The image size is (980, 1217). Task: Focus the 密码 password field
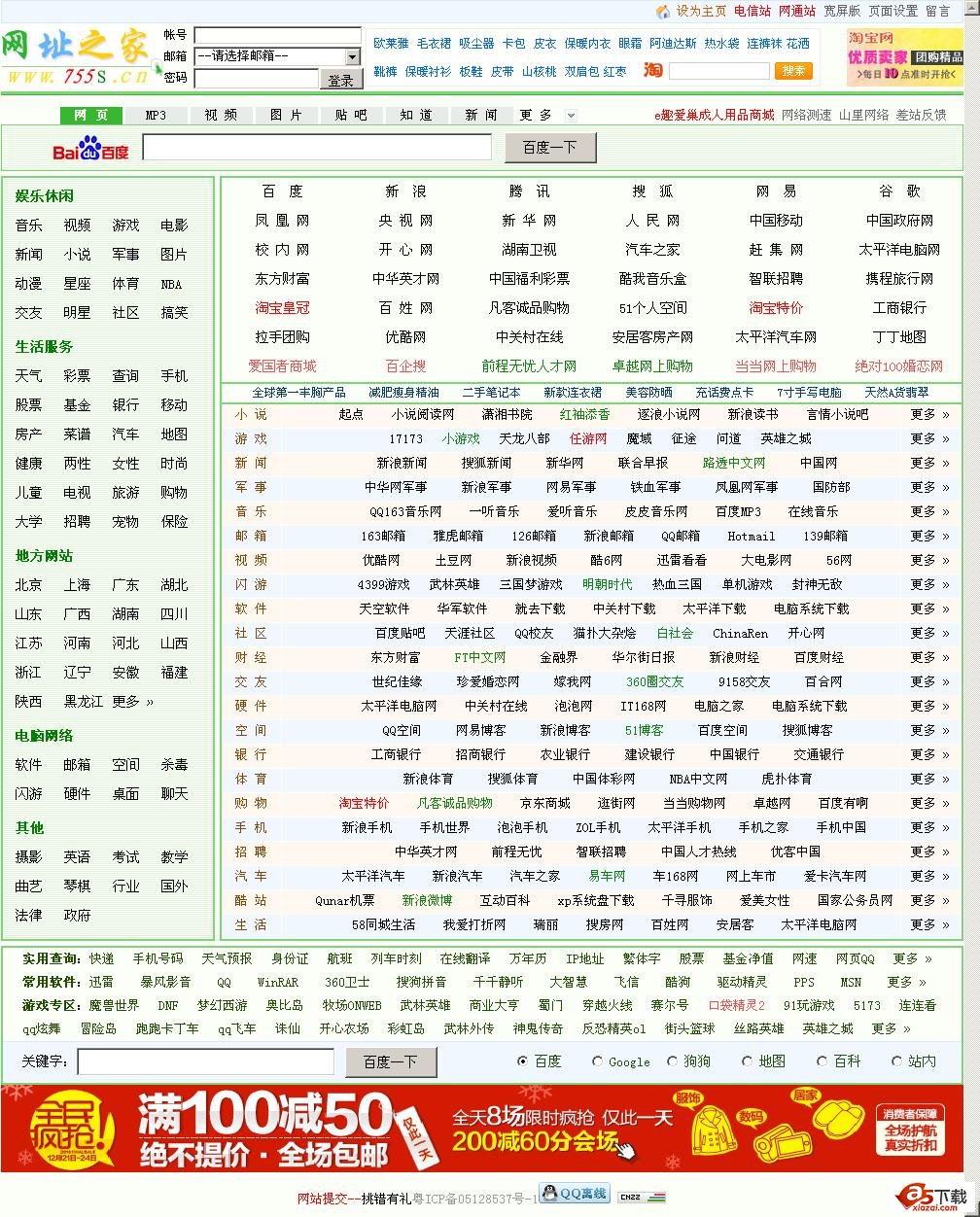(x=257, y=79)
